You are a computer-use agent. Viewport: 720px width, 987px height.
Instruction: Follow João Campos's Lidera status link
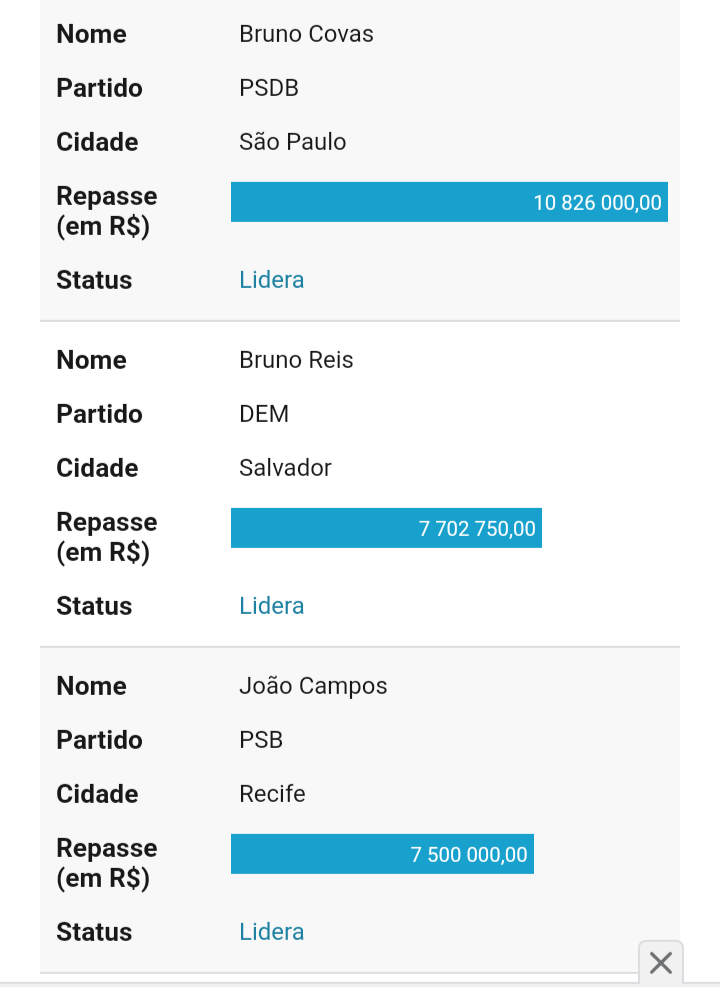coord(272,932)
